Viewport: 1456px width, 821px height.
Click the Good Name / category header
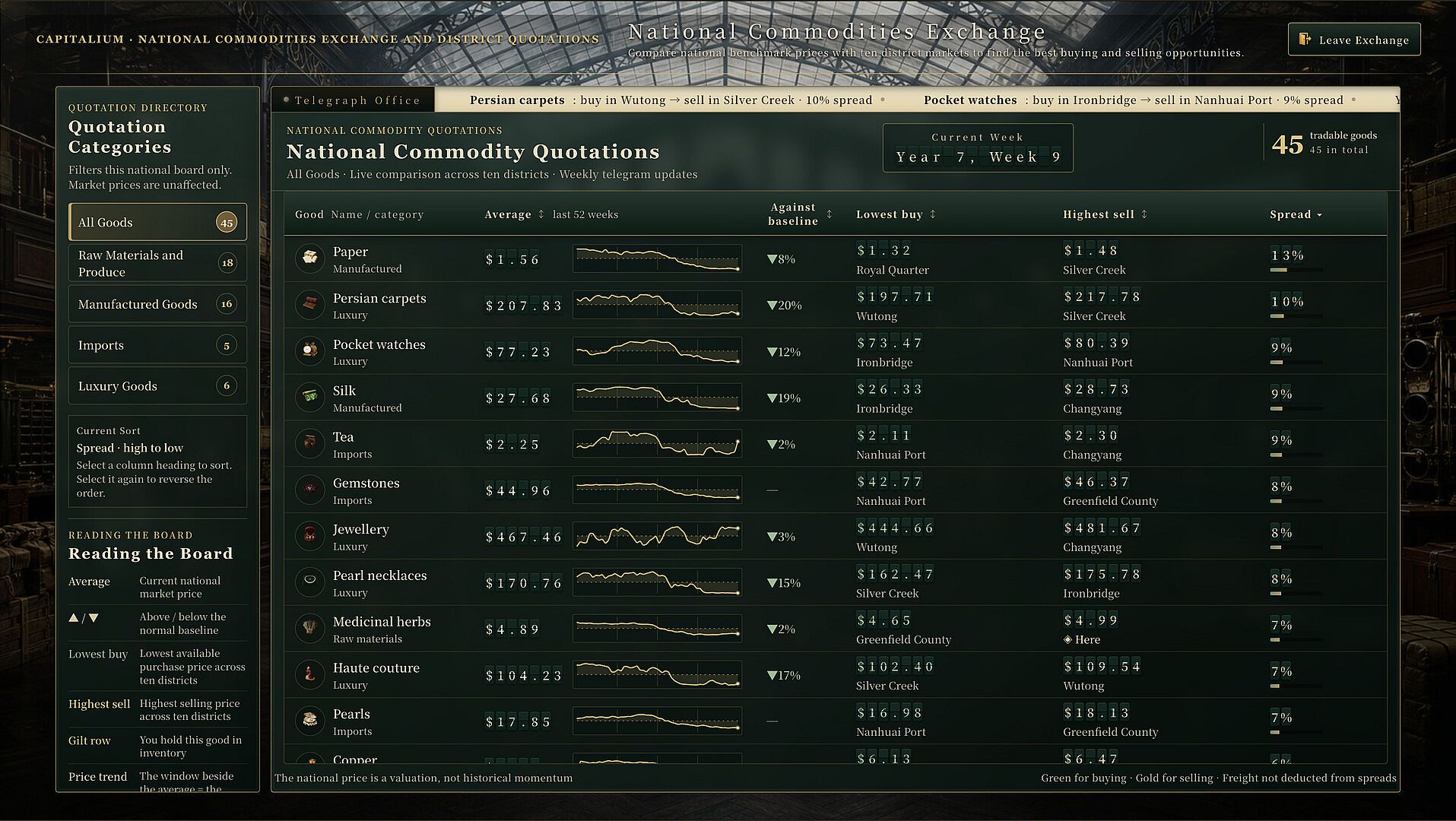[x=359, y=214]
